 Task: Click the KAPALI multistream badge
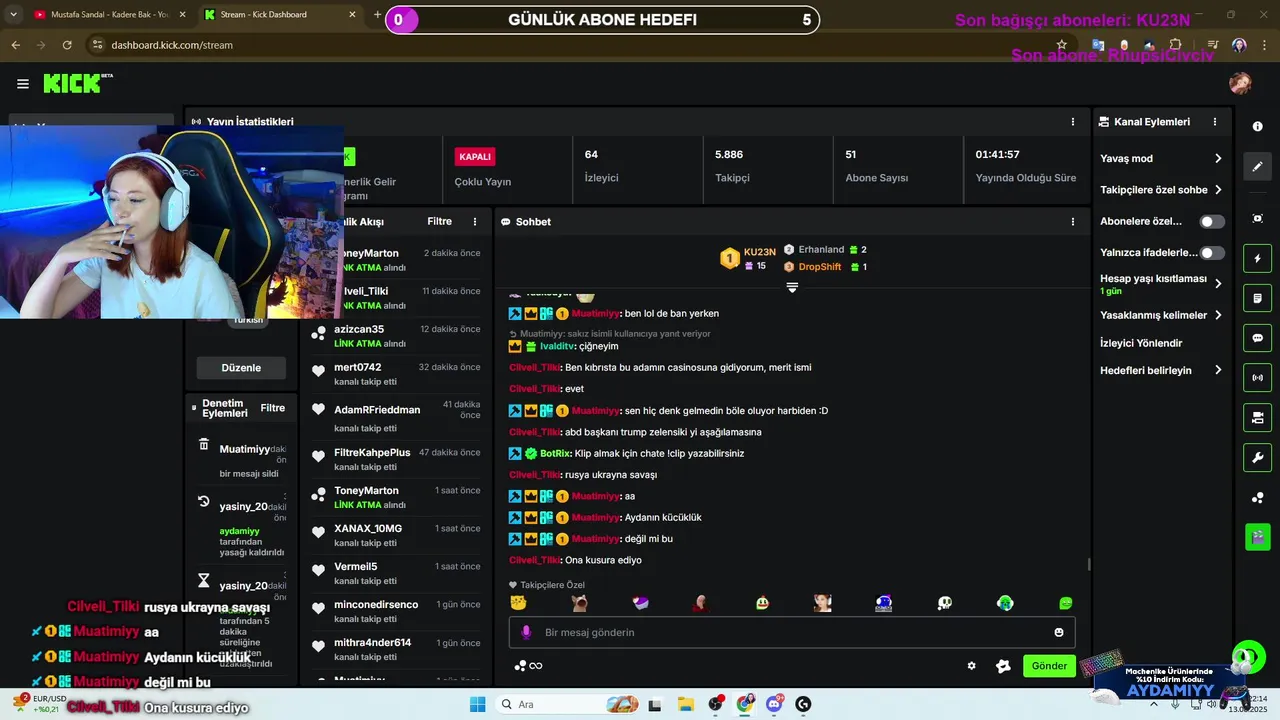point(475,157)
